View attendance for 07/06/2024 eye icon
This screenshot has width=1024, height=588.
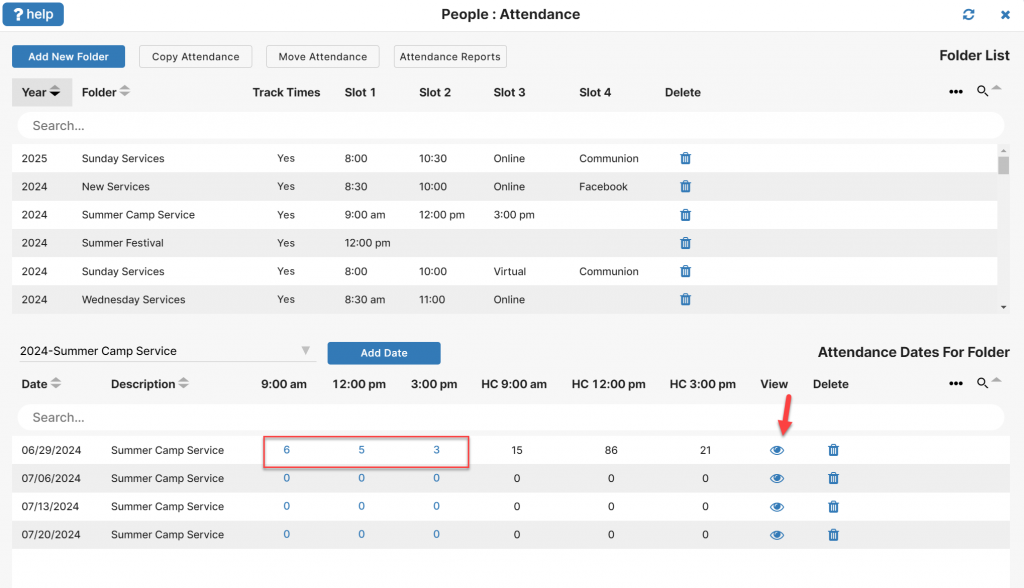pos(776,478)
